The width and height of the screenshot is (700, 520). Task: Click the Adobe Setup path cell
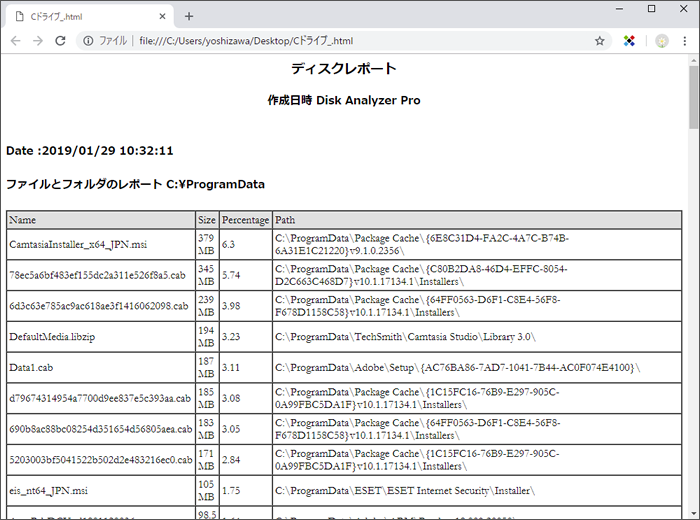pos(477,368)
